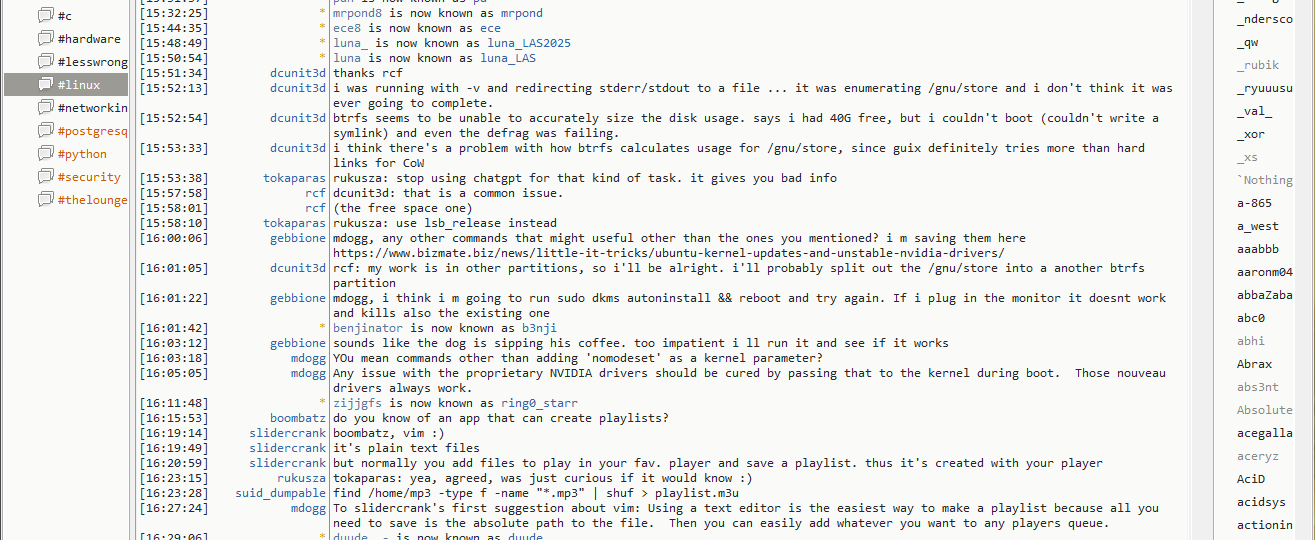Click the #networking channel icon

[45, 108]
